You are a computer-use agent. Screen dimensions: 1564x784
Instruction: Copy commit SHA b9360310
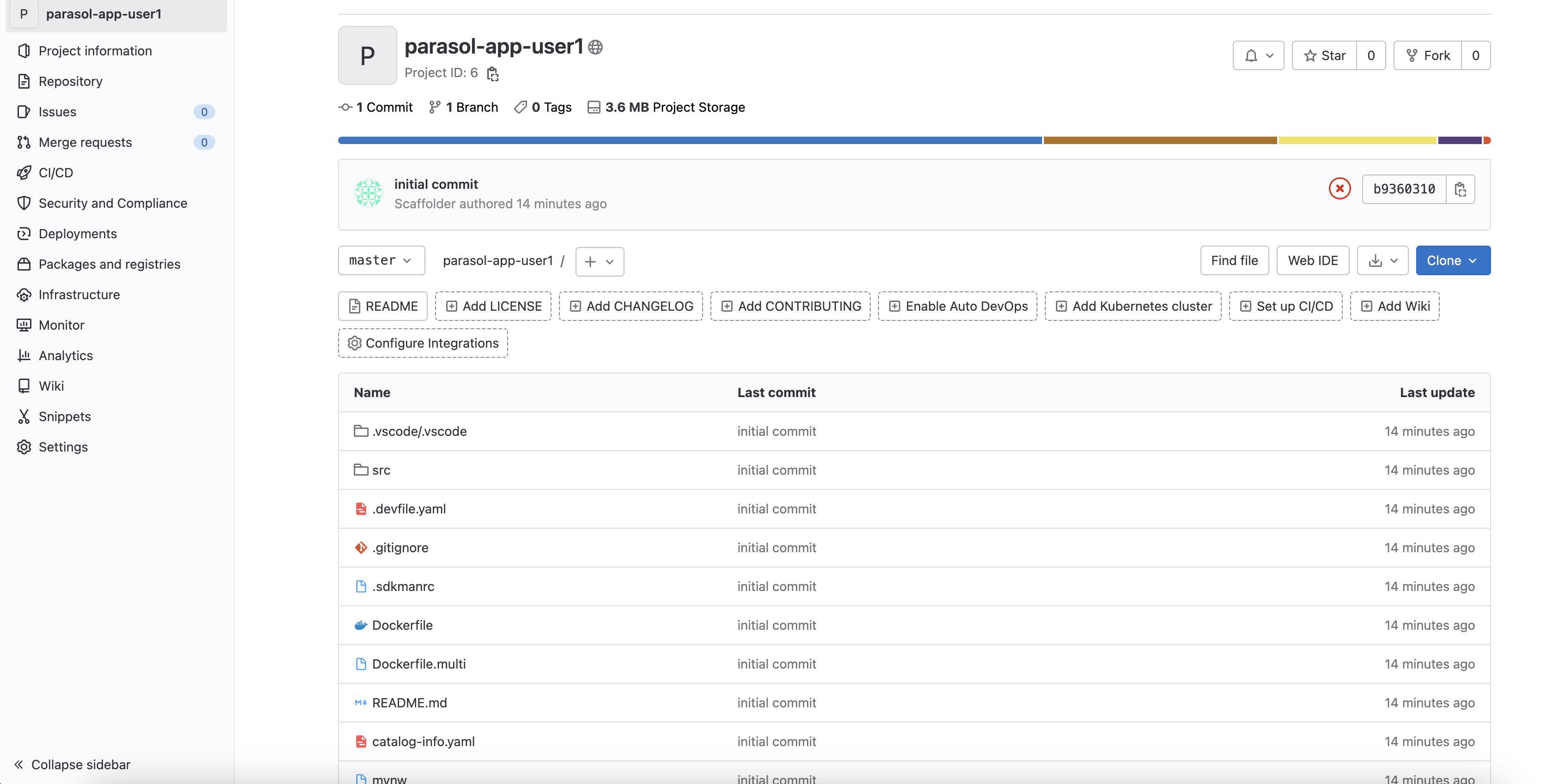point(1460,189)
